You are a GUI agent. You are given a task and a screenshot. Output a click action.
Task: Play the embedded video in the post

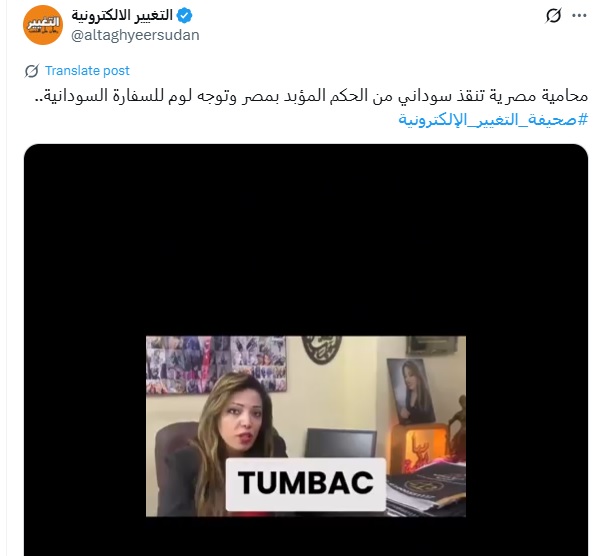tap(306, 350)
